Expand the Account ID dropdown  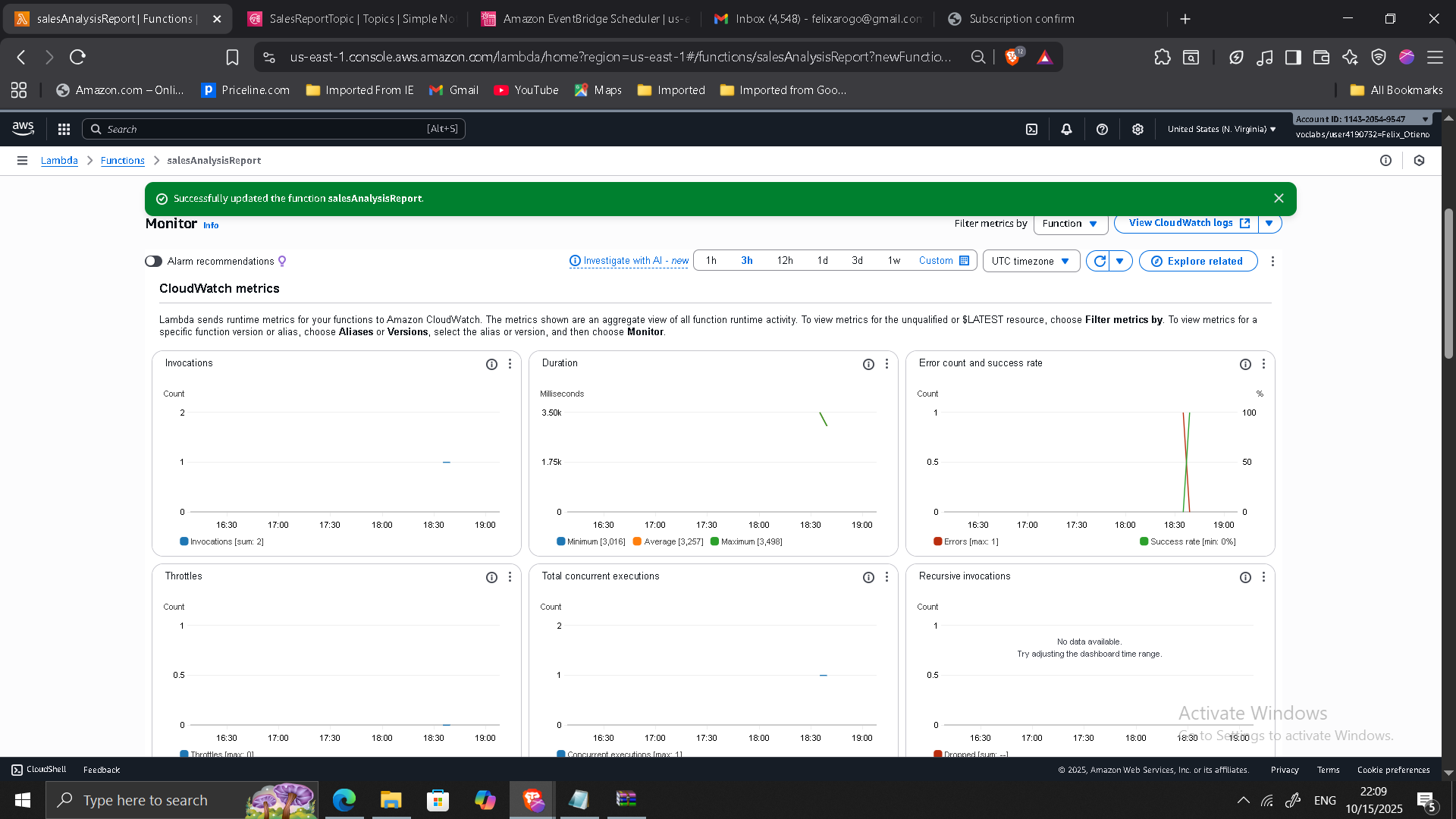tap(1425, 119)
